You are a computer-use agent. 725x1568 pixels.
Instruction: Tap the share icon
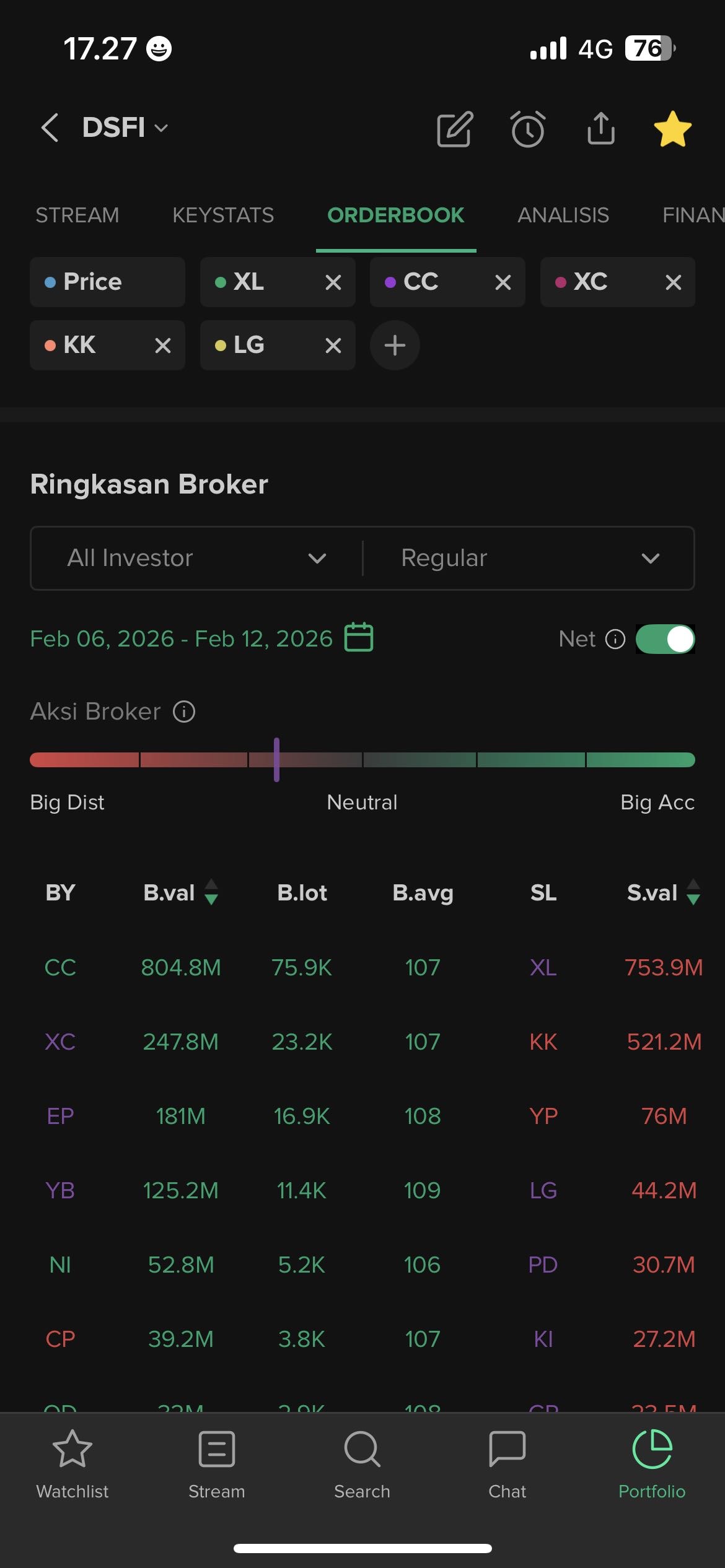[600, 128]
